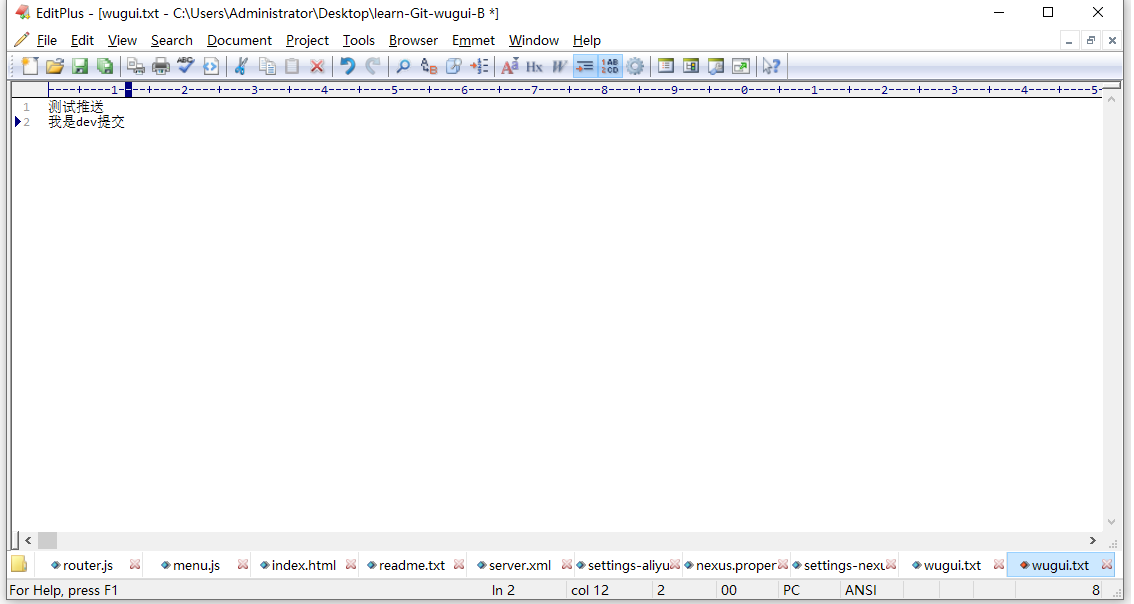The width and height of the screenshot is (1134, 604).
Task: Open the Browser menu
Action: [x=413, y=41]
